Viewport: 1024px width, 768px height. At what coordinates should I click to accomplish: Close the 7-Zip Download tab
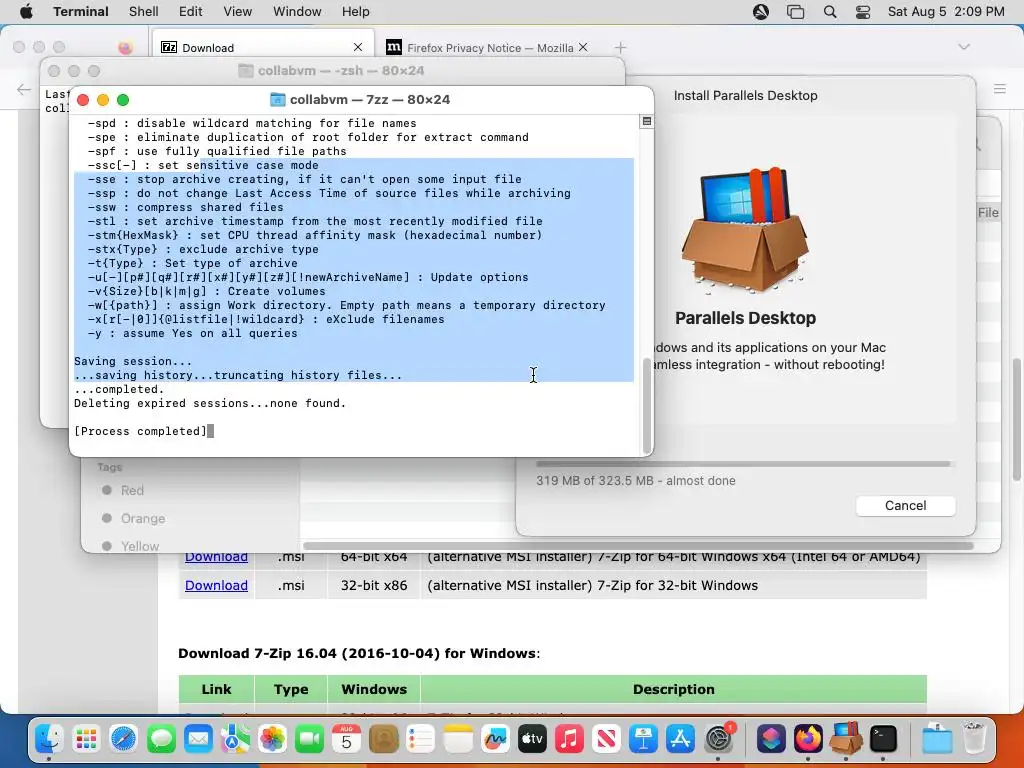pos(358,47)
